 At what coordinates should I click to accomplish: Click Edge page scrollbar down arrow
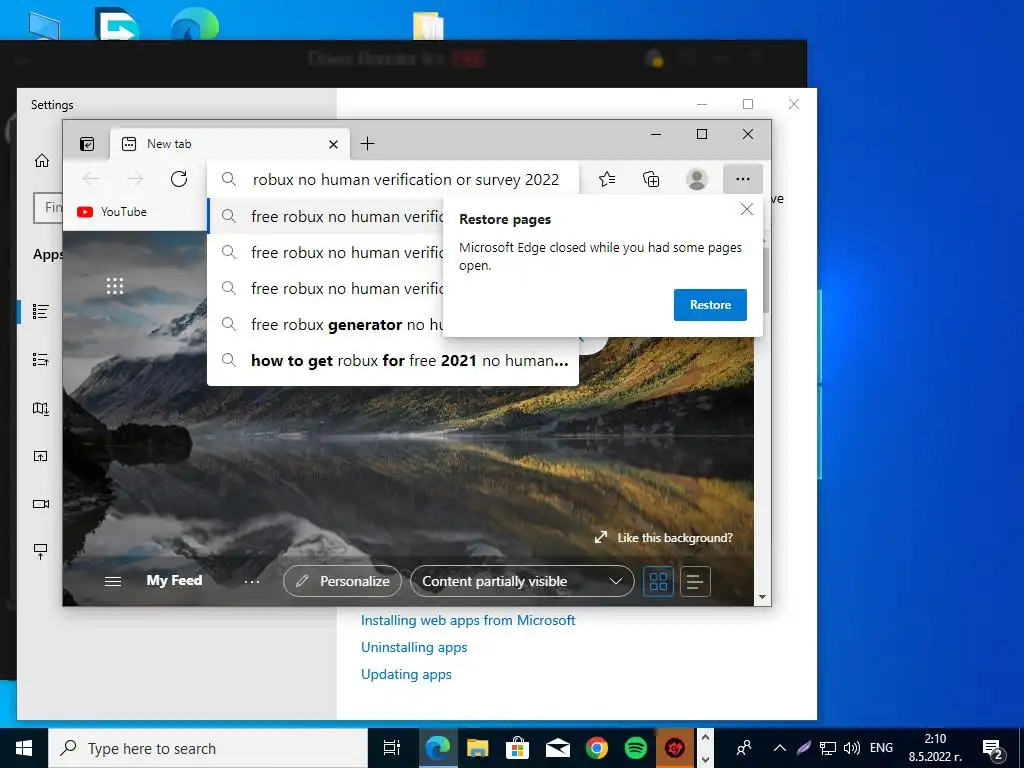762,597
